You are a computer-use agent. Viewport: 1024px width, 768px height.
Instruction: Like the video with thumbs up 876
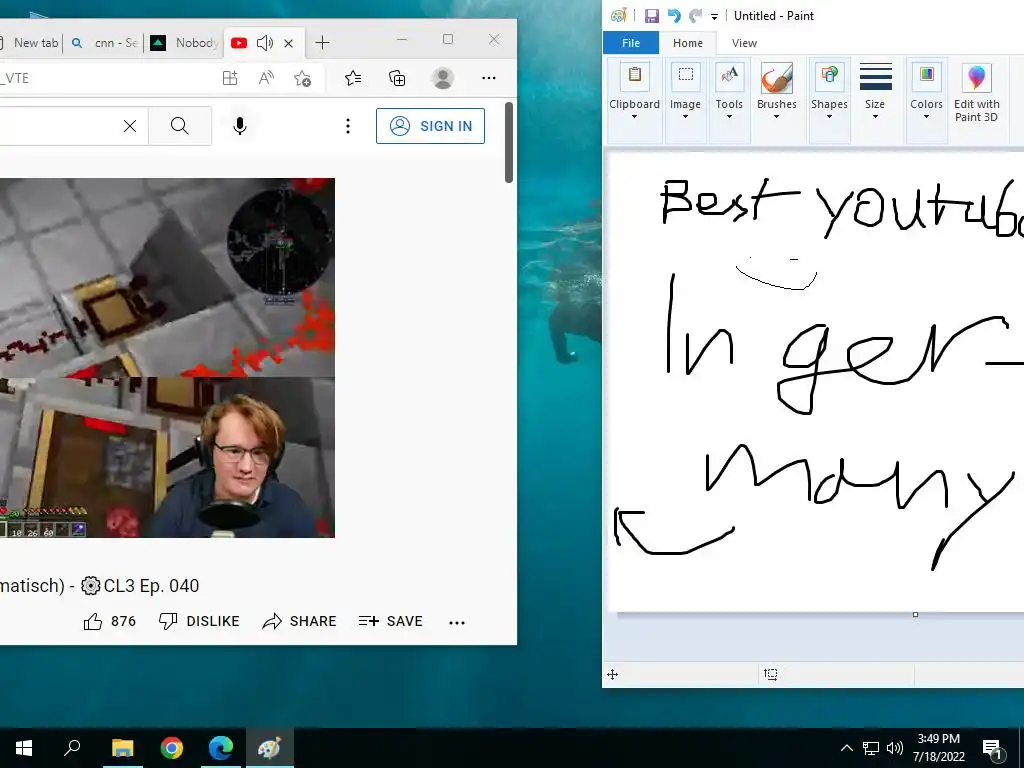click(x=110, y=622)
